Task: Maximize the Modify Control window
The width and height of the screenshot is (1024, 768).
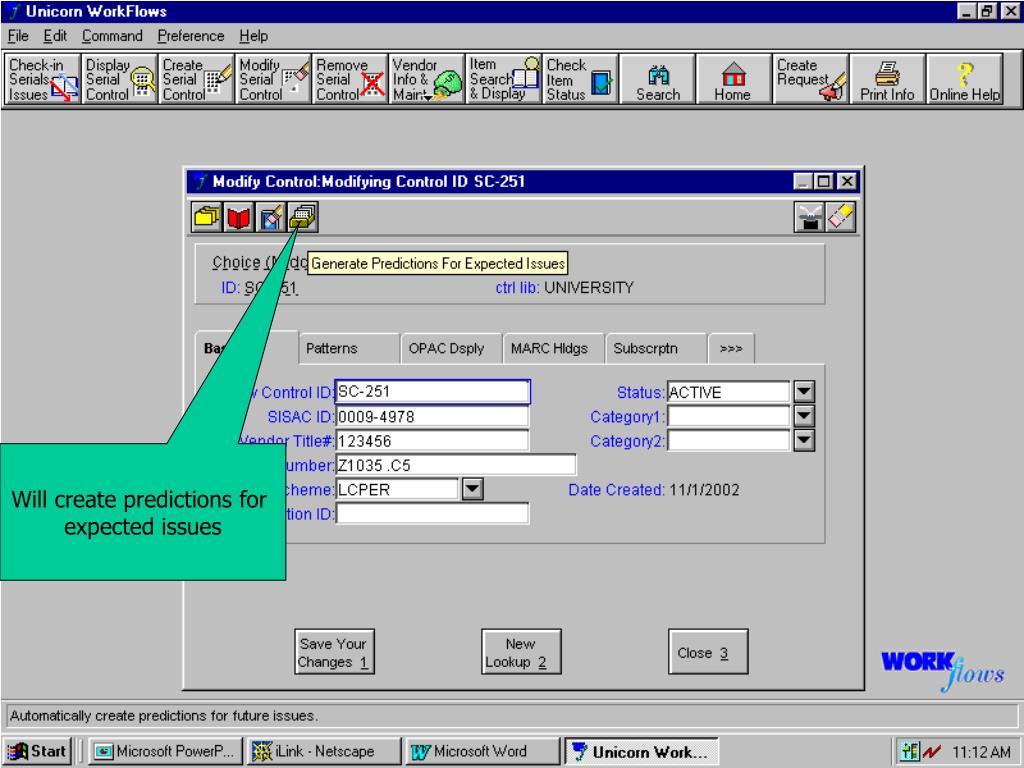Action: 824,182
